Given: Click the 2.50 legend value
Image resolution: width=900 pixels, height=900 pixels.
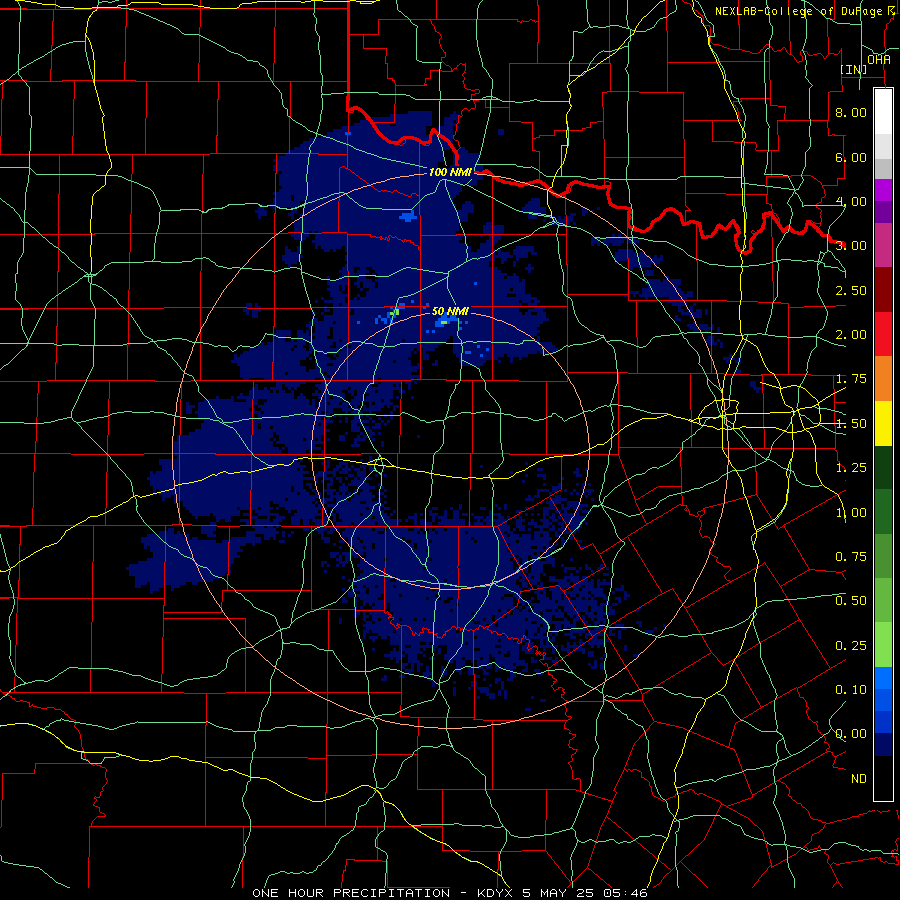Looking at the screenshot, I should [851, 290].
